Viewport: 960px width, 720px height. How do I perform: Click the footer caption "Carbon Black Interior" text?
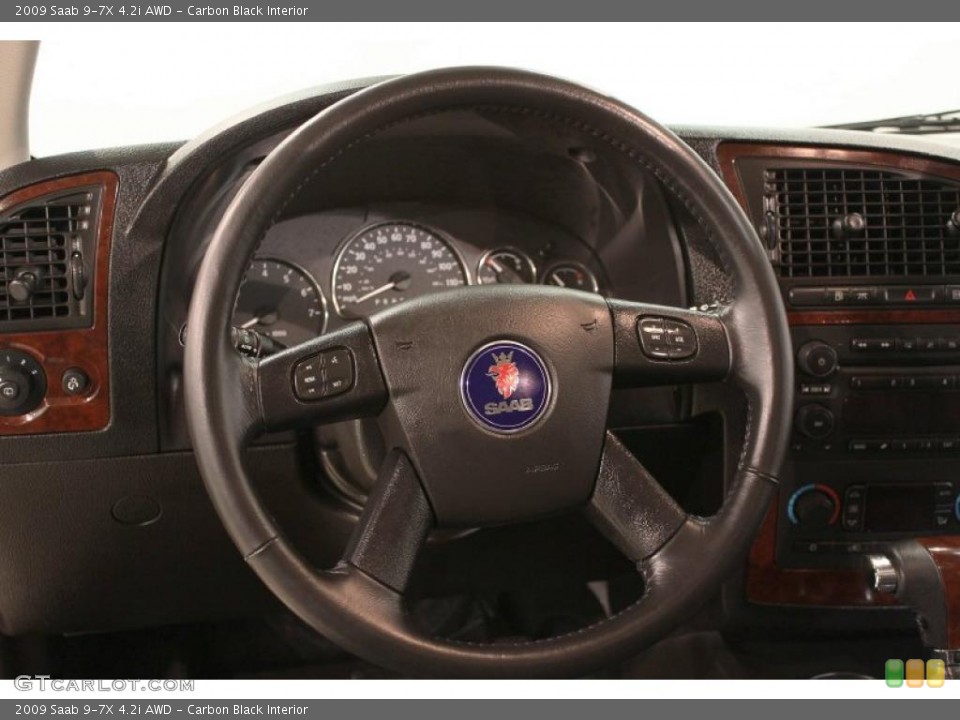point(247,710)
